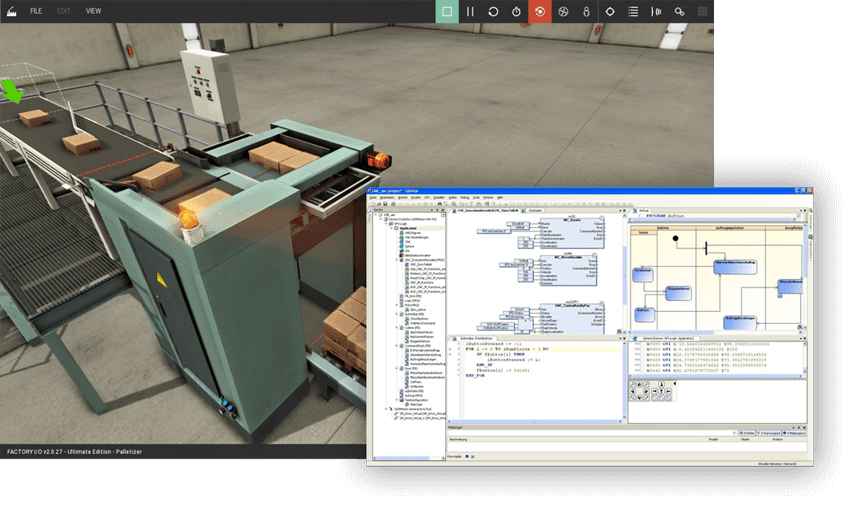This screenshot has height=505, width=850.
Task: Click the code editor horizontal scrollbar
Action: (x=535, y=421)
